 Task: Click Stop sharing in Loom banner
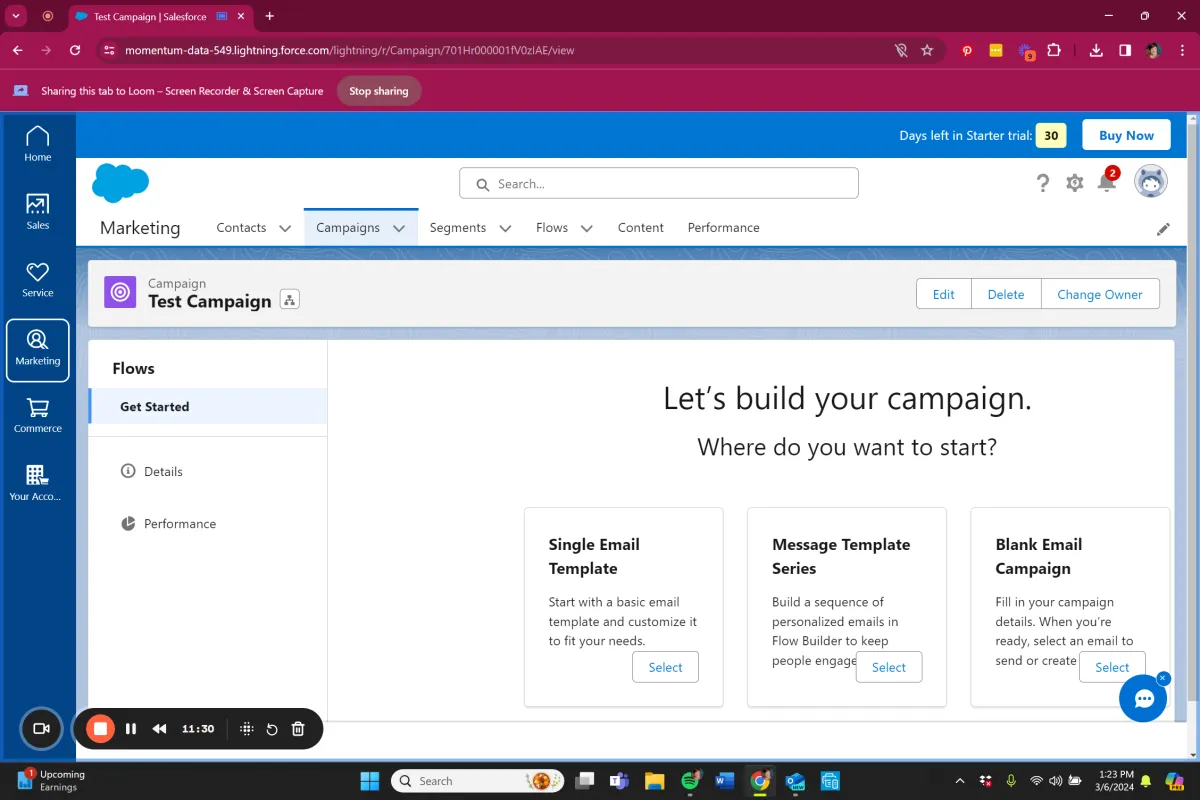[x=379, y=91]
